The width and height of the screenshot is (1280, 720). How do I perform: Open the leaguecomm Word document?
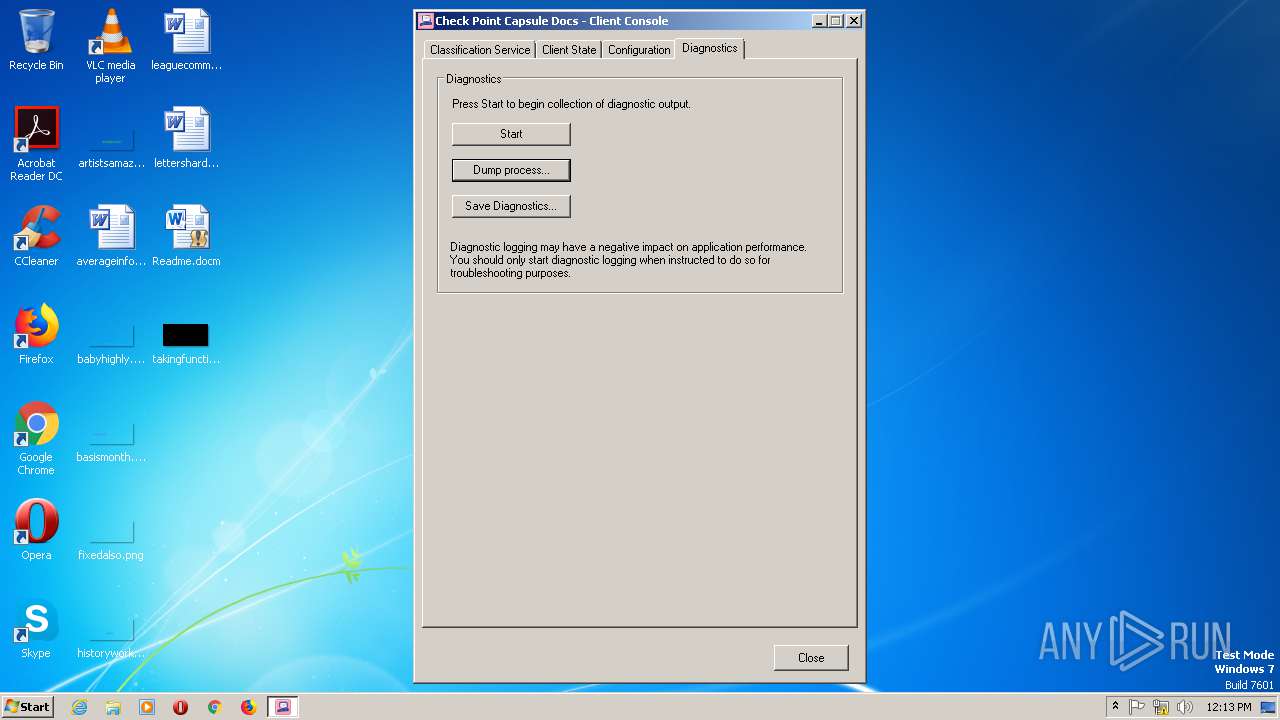point(186,40)
